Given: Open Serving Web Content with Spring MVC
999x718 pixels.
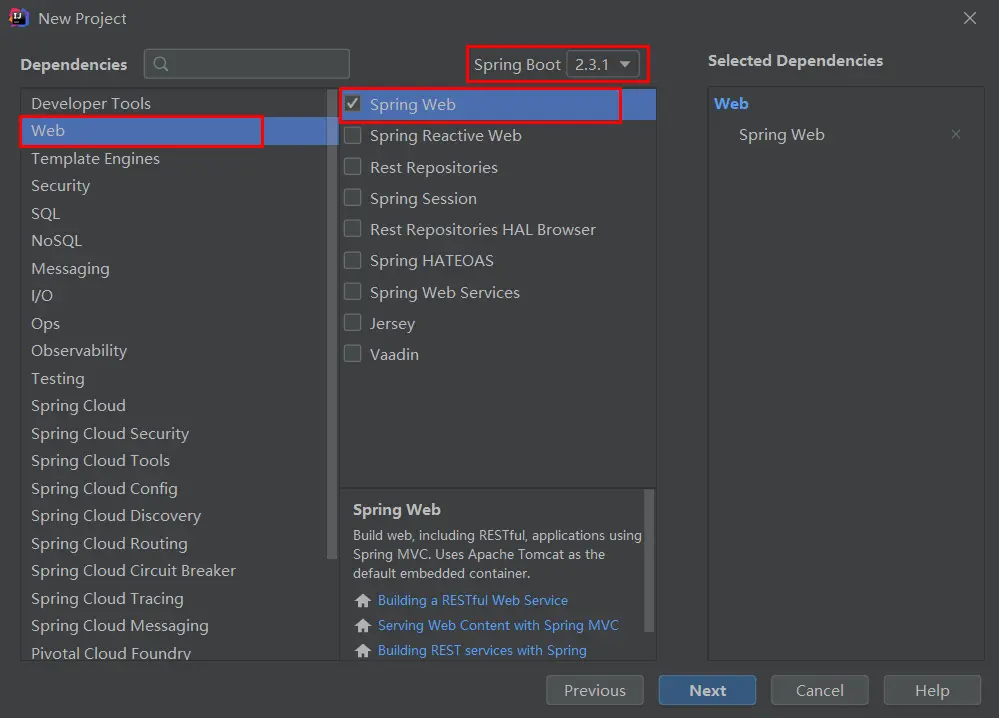Looking at the screenshot, I should click(x=498, y=626).
